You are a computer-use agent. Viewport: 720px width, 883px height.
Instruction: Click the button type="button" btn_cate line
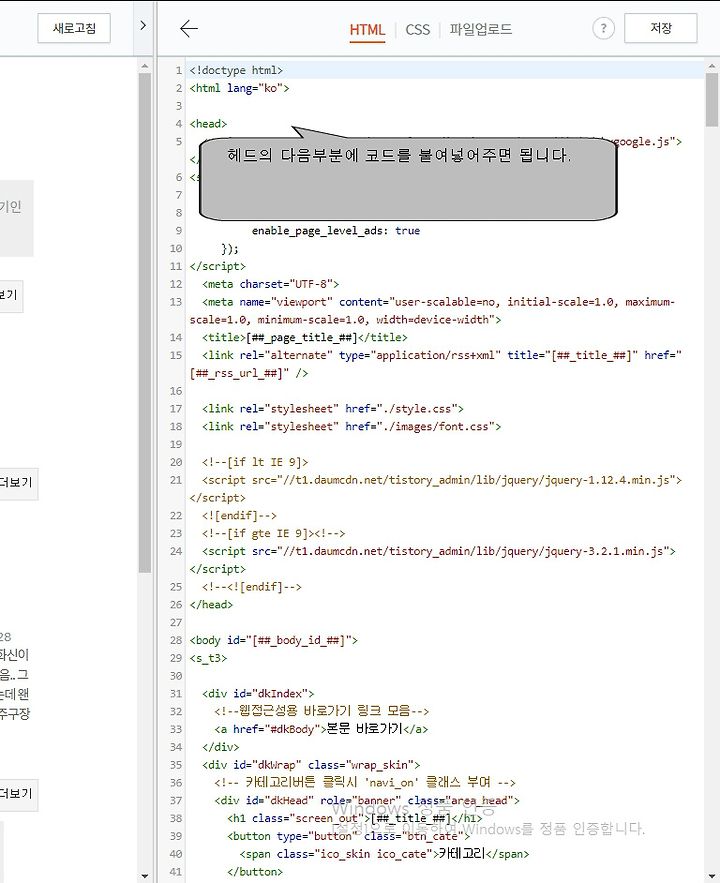[x=348, y=837]
